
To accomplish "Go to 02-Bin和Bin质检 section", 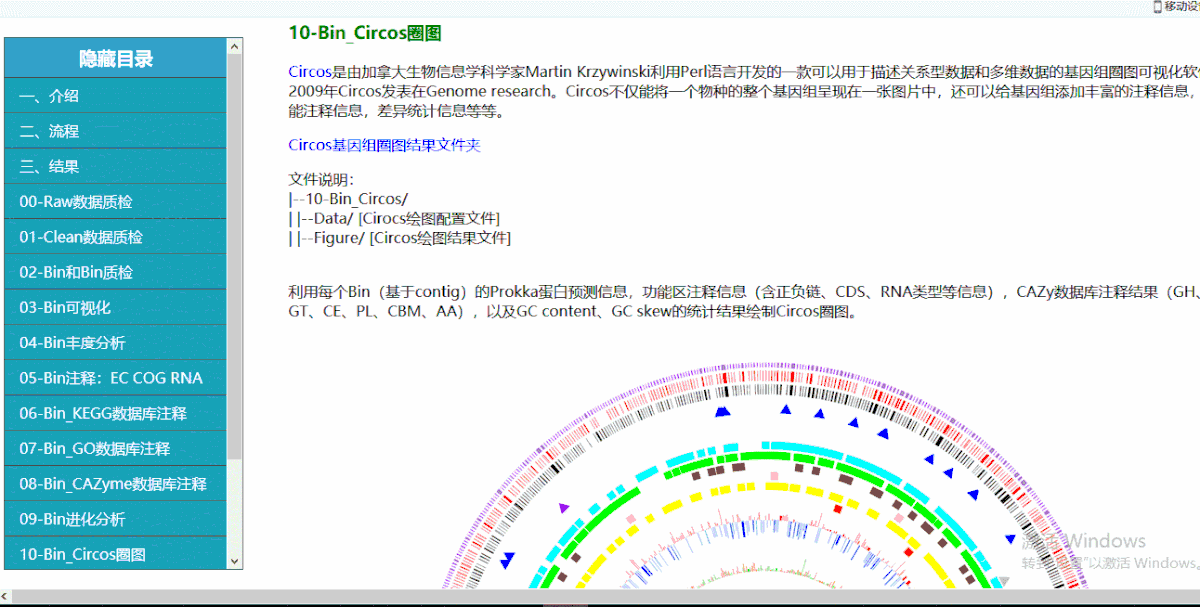I will 116,272.
